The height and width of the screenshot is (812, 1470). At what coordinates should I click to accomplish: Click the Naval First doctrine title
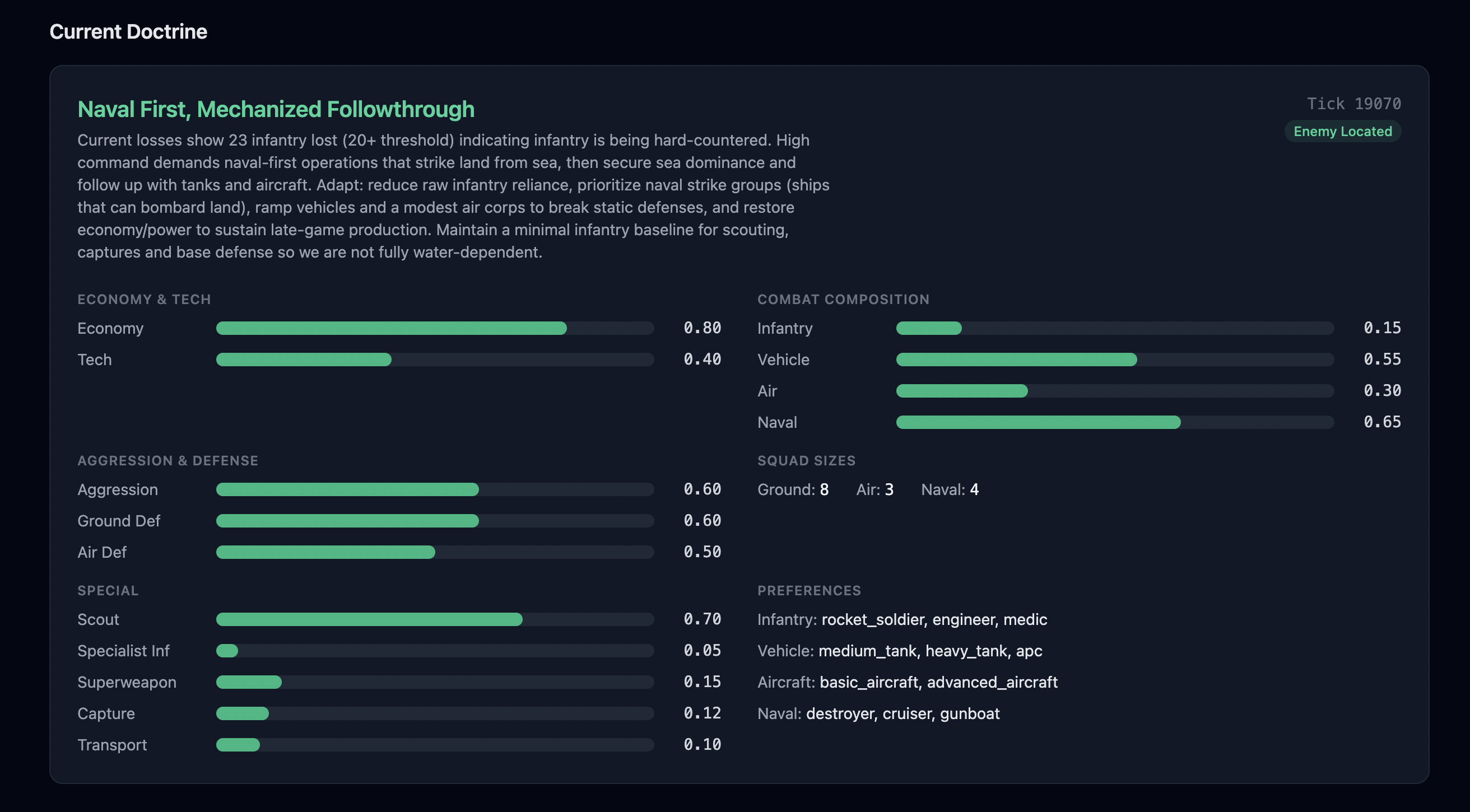coord(276,110)
